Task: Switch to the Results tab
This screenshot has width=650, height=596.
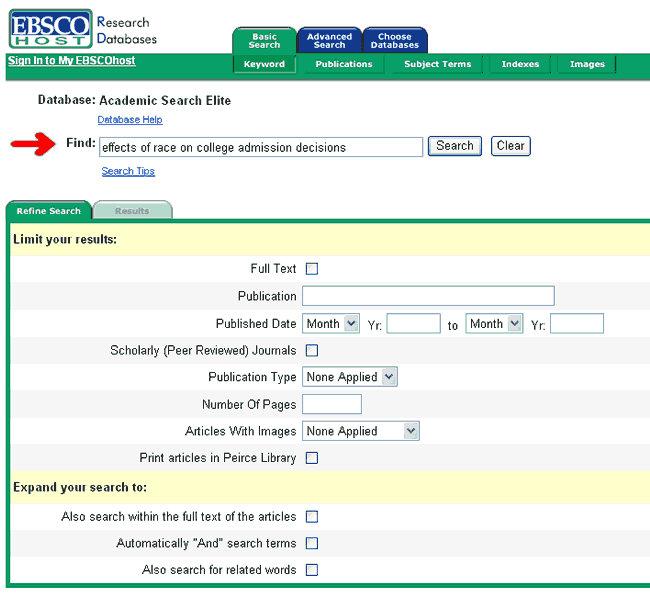Action: click(132, 211)
